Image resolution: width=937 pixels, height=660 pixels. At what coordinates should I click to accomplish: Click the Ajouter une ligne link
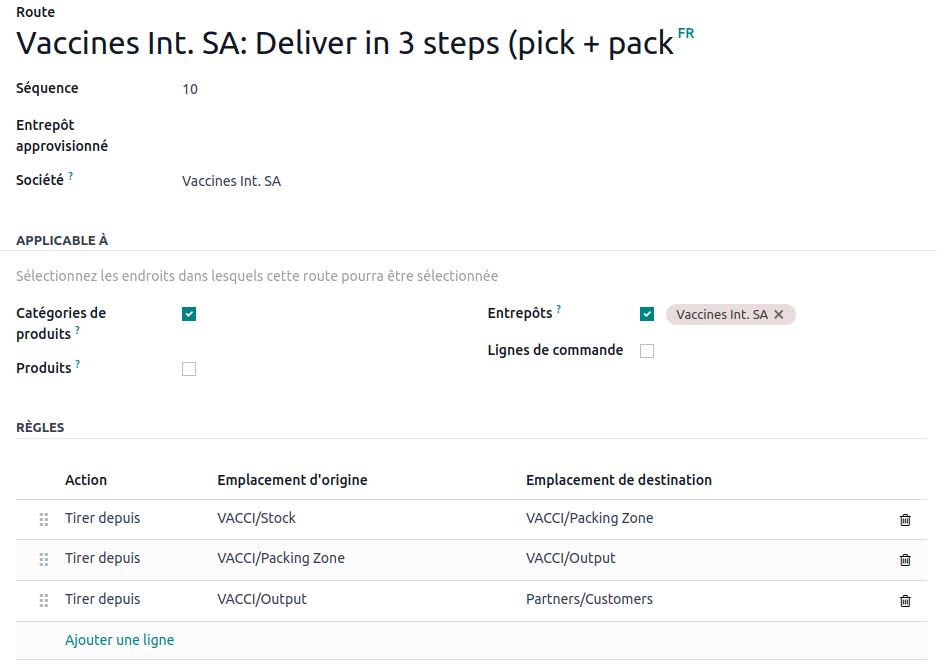pos(119,640)
